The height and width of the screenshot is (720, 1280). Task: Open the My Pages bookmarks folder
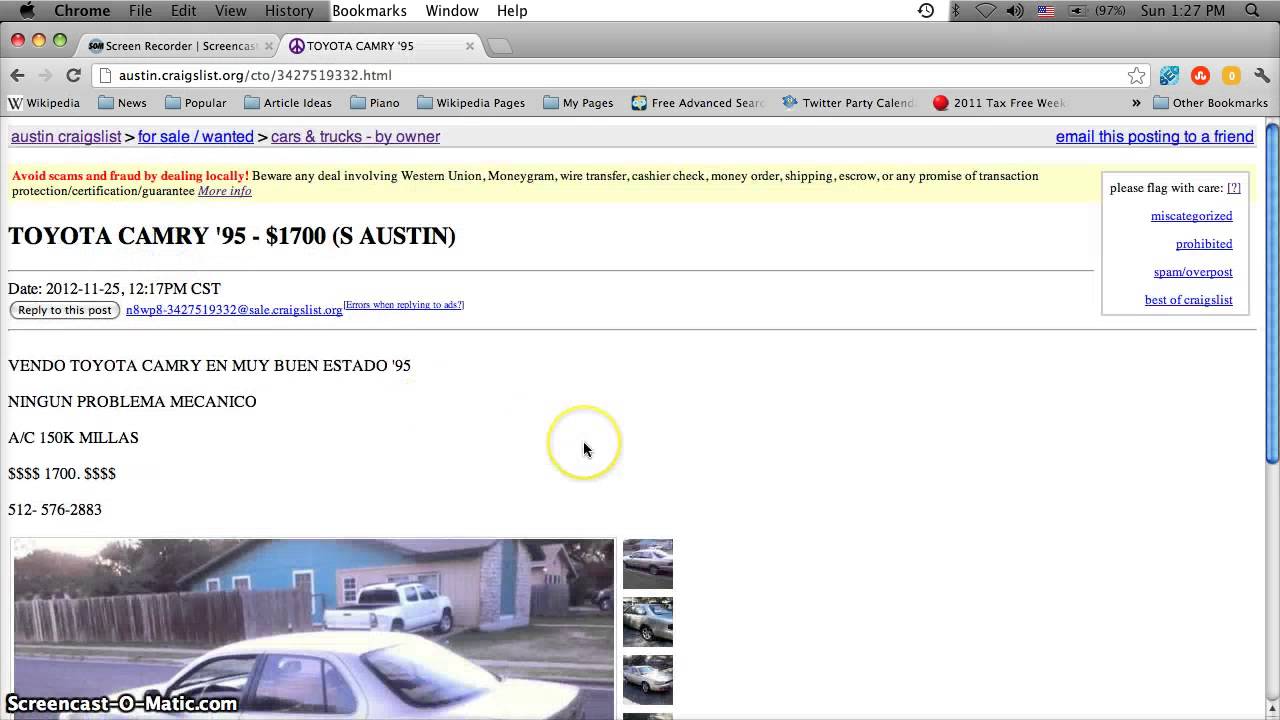578,103
